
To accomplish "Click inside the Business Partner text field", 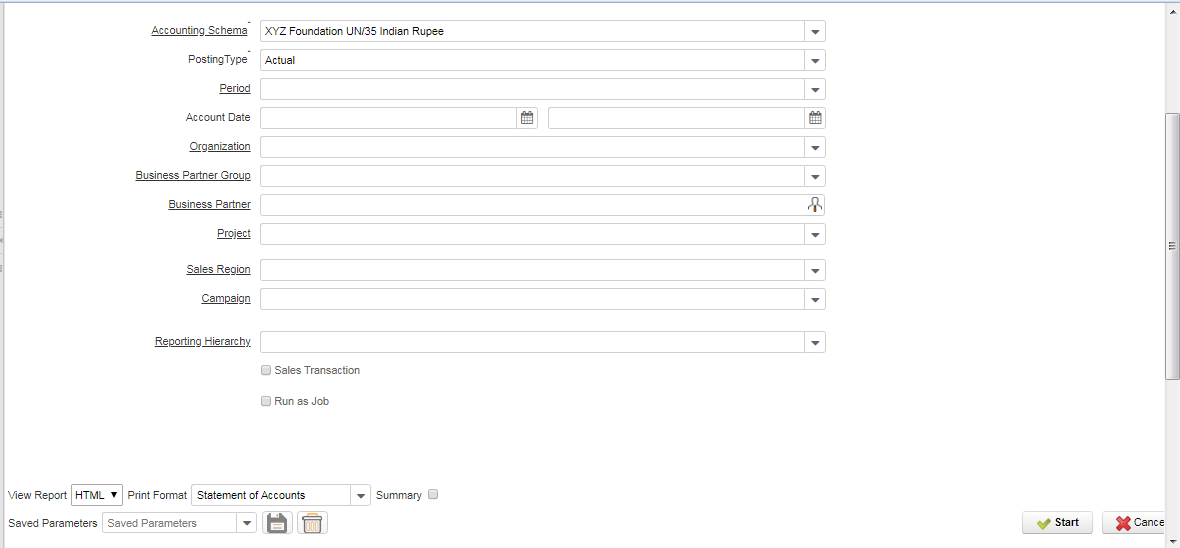I will pyautogui.click(x=533, y=205).
